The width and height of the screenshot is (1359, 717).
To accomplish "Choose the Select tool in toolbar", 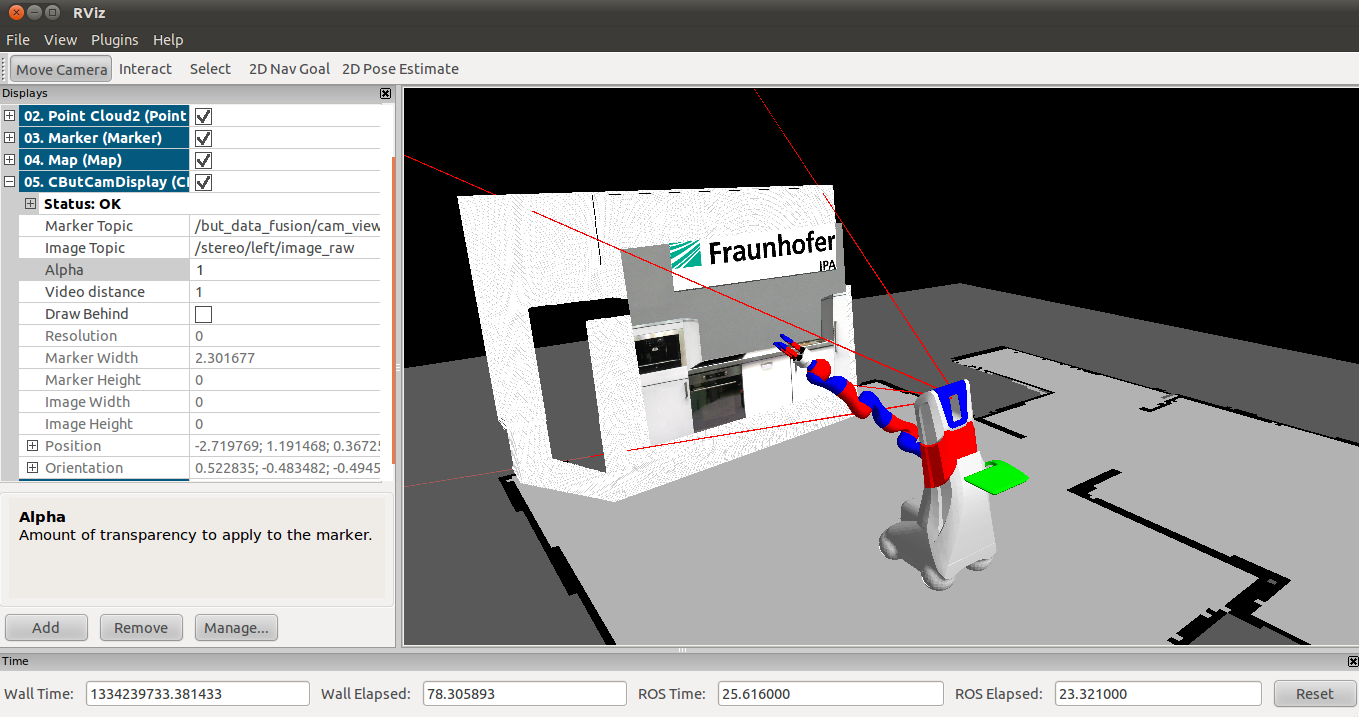I will coord(210,69).
